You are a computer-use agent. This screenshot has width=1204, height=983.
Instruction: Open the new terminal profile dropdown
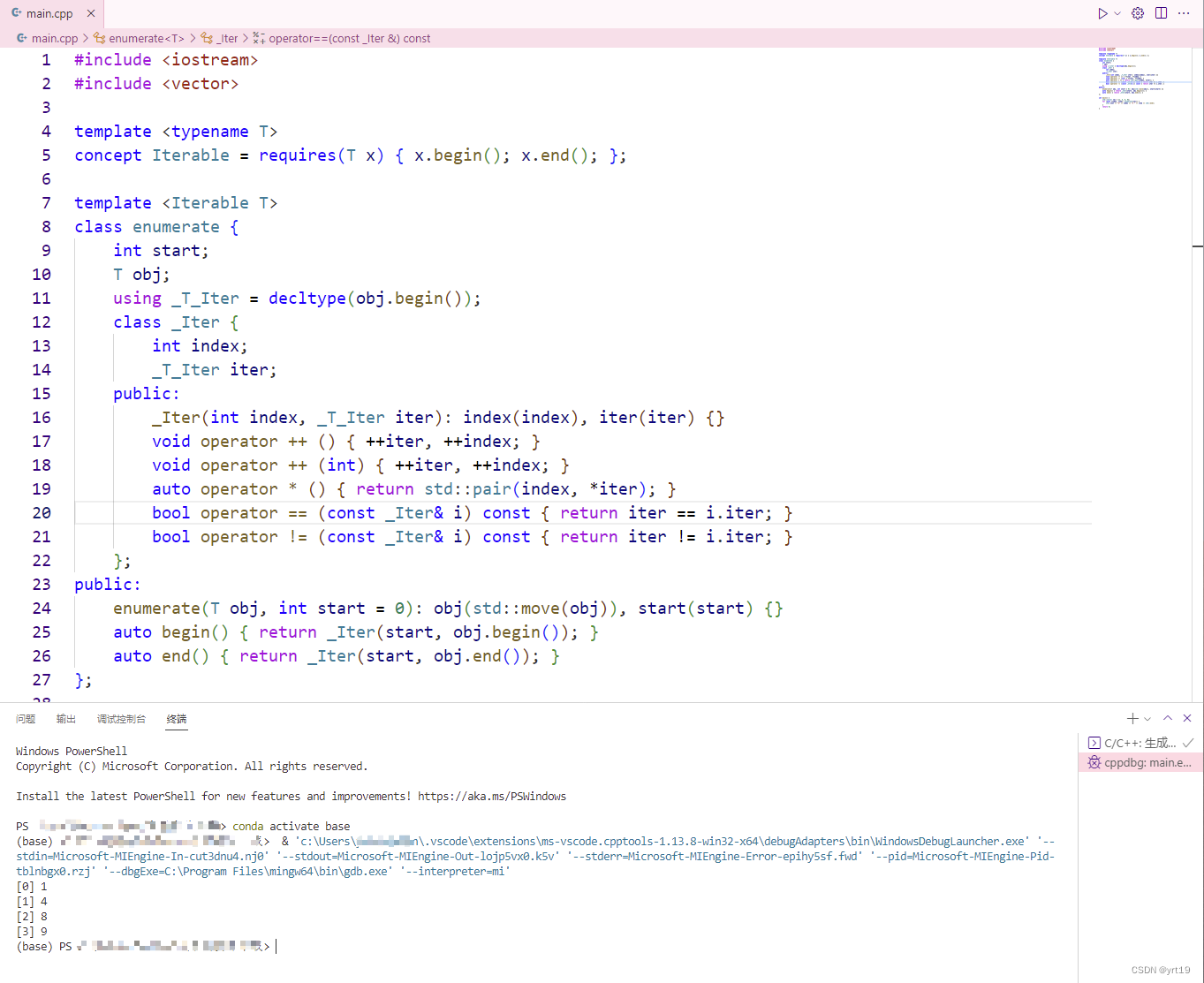coord(1147,719)
